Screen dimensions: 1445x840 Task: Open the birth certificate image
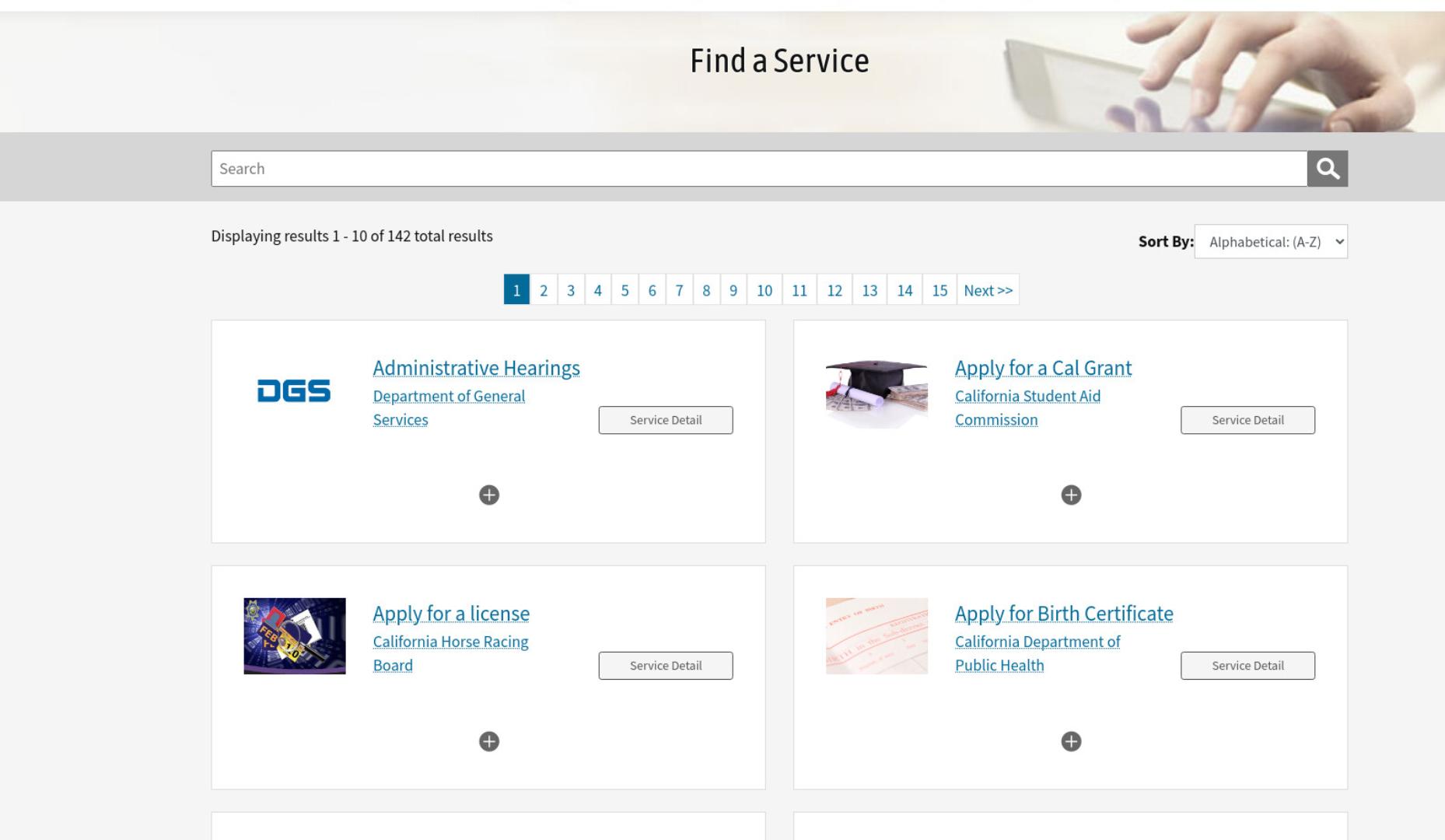[x=876, y=636]
